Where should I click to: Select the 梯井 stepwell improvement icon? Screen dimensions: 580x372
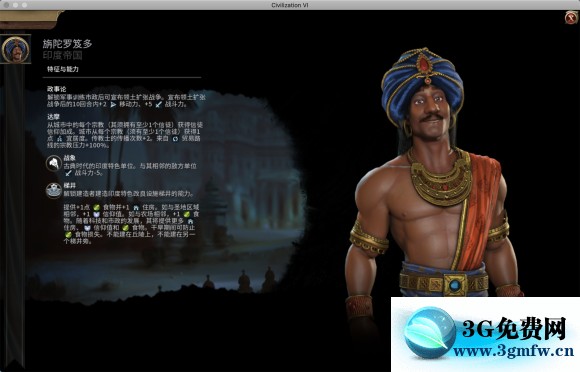(54, 190)
